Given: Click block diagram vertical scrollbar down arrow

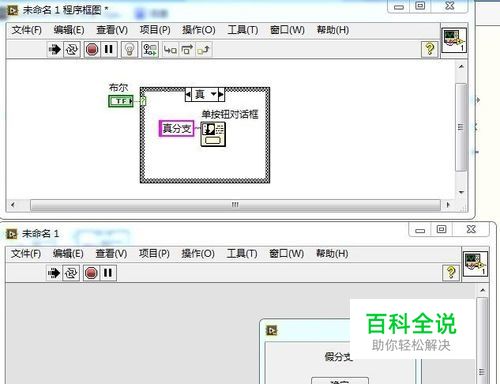Looking at the screenshot, I should pos(461,192).
